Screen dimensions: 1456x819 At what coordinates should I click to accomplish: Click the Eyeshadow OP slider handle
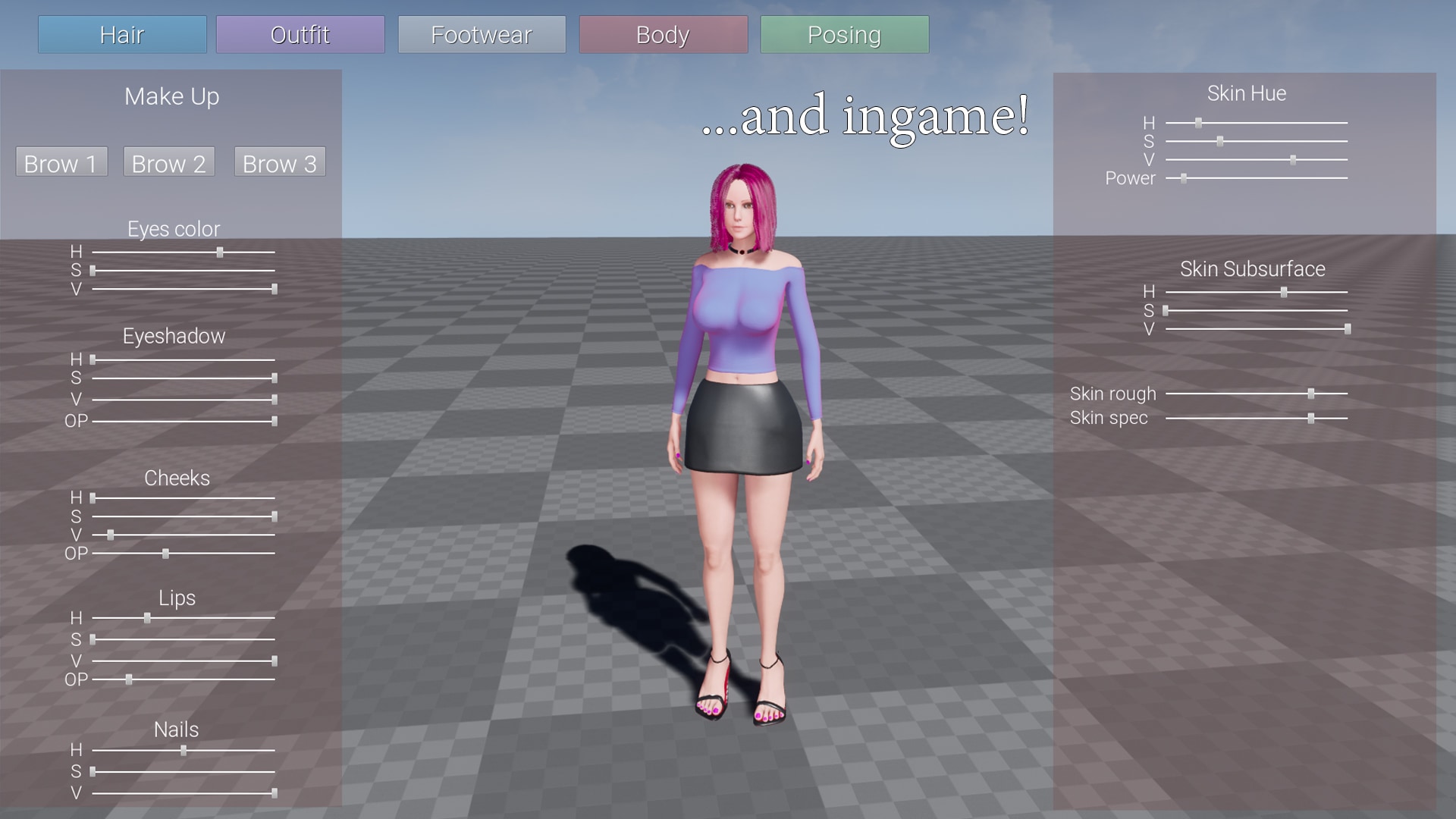274,421
